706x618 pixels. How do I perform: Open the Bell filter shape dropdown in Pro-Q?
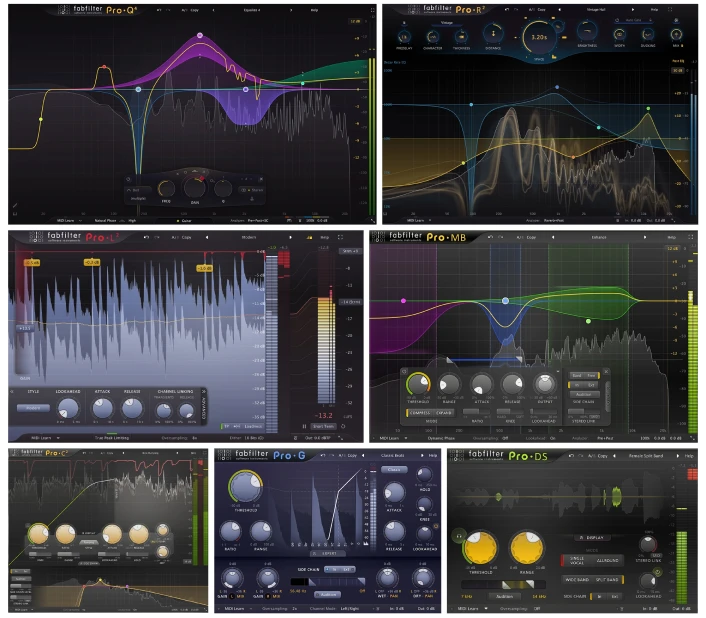tap(136, 190)
